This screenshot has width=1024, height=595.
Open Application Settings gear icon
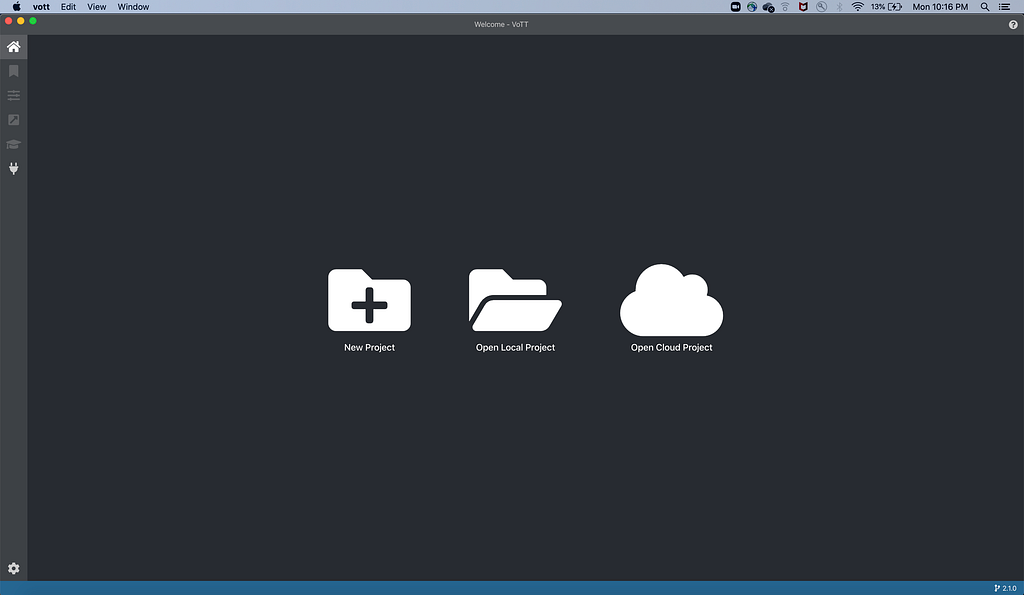[x=13, y=568]
